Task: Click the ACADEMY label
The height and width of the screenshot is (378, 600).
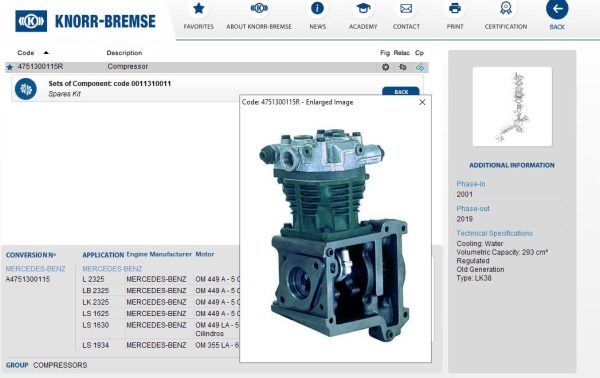Action: tap(363, 27)
